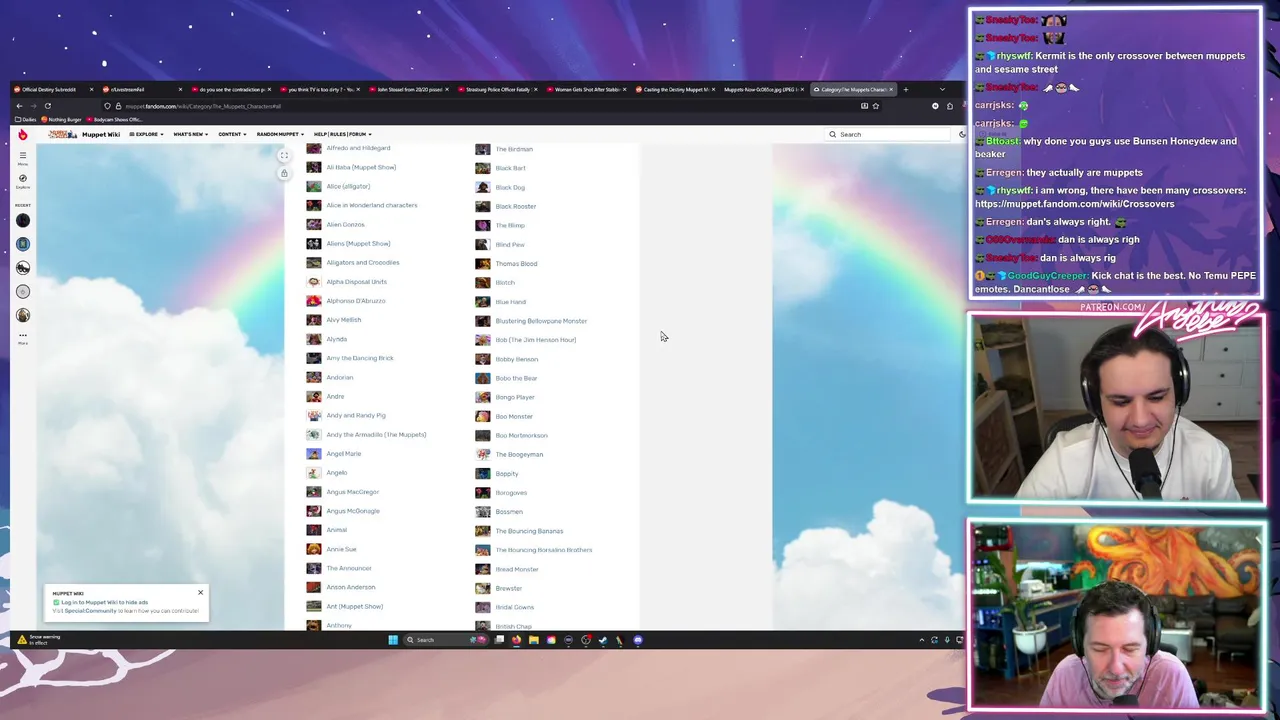Open Windows Start menu
Screen dimensions: 1280x720
point(393,640)
